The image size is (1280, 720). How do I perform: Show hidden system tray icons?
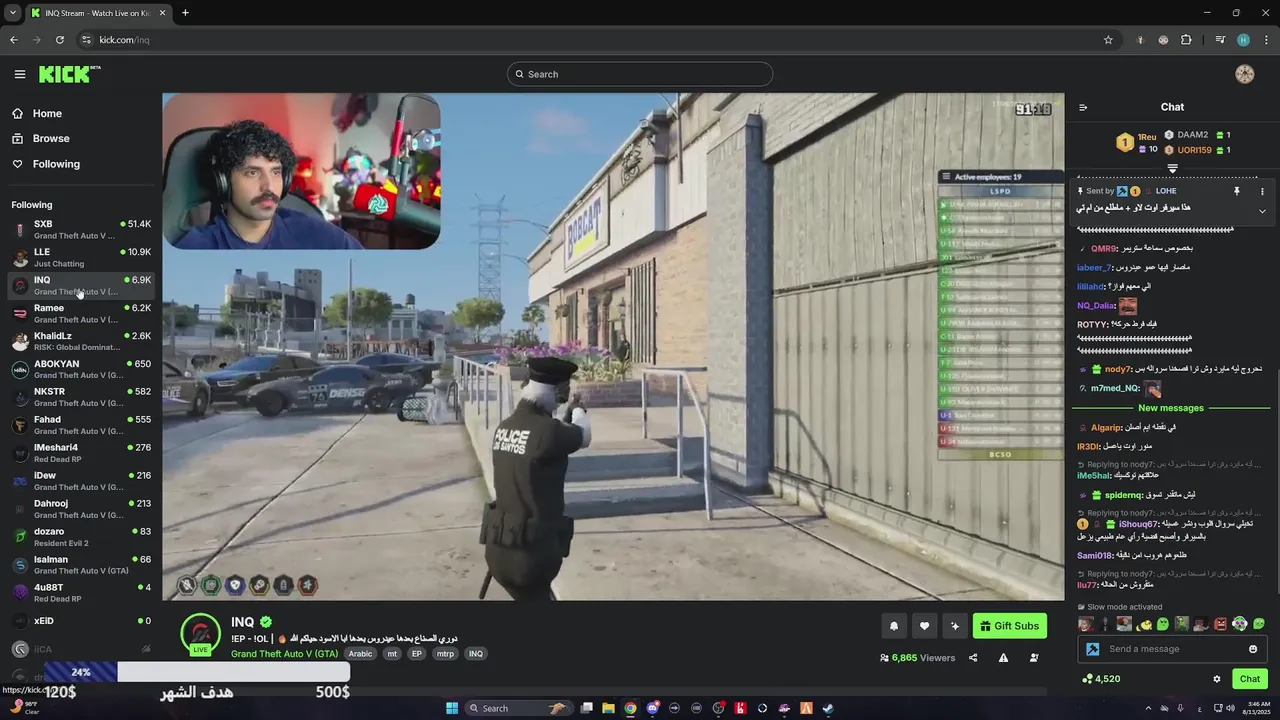pos(1146,708)
